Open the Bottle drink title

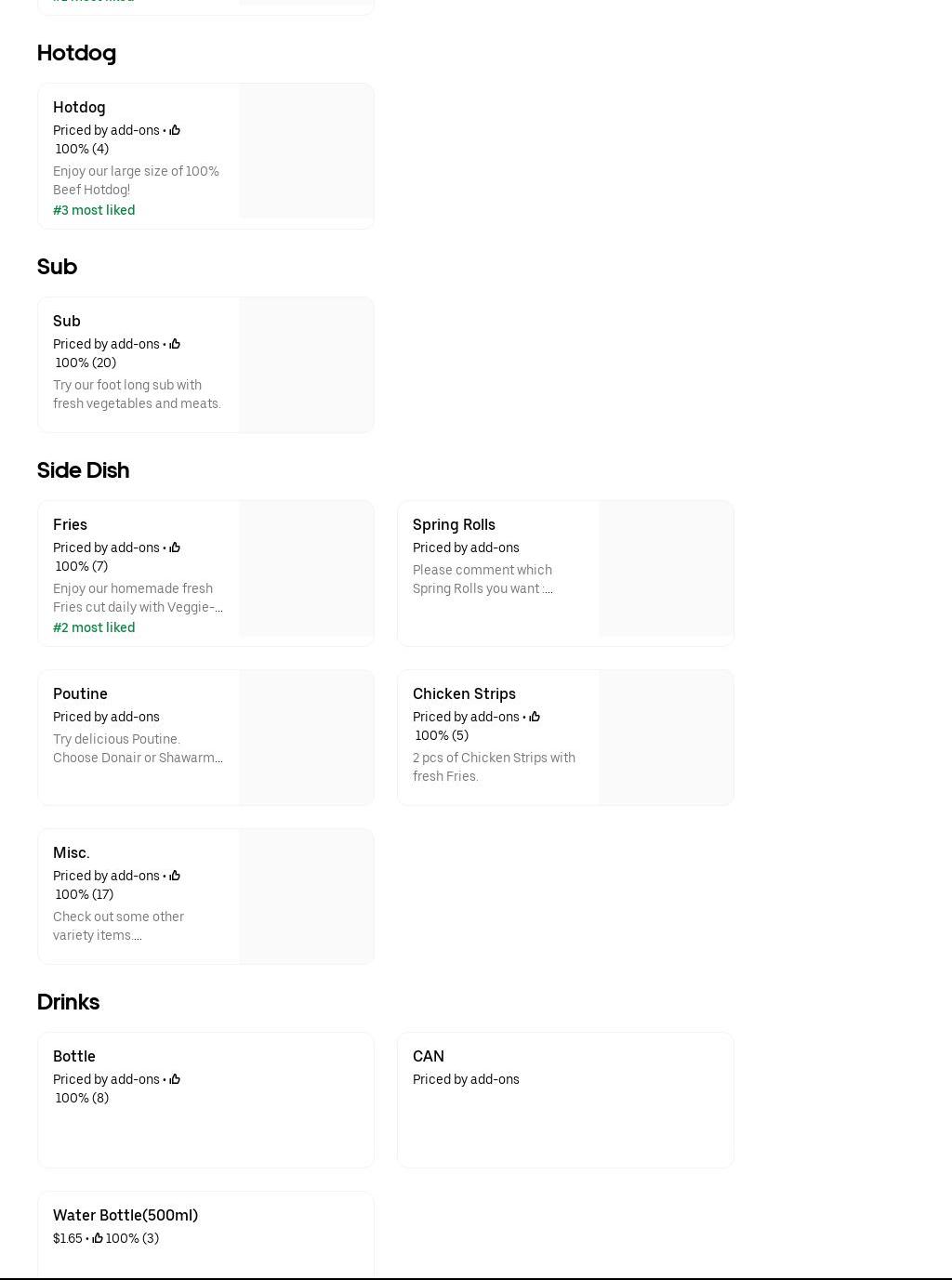coord(74,1056)
